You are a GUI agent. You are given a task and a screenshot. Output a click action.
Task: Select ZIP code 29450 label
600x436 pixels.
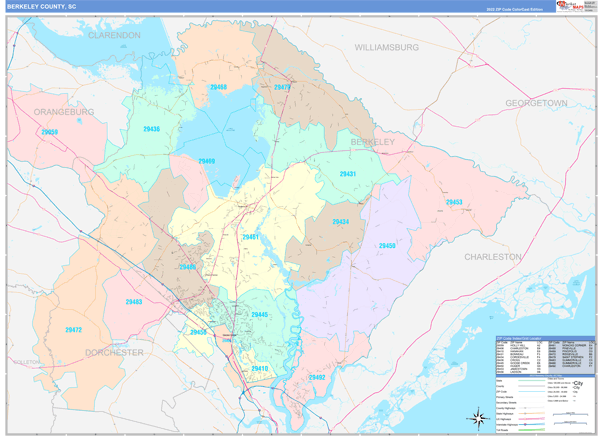tap(387, 245)
